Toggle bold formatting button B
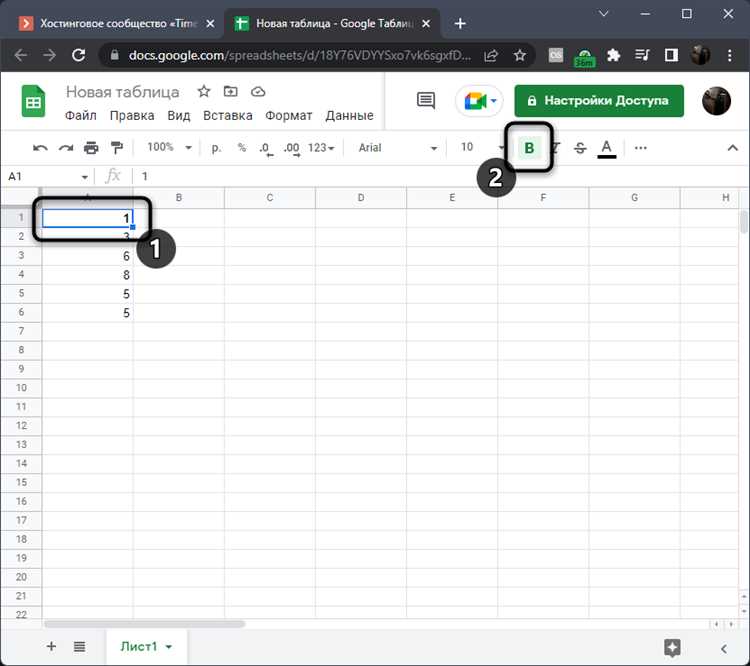Viewport: 750px width, 666px height. point(529,148)
